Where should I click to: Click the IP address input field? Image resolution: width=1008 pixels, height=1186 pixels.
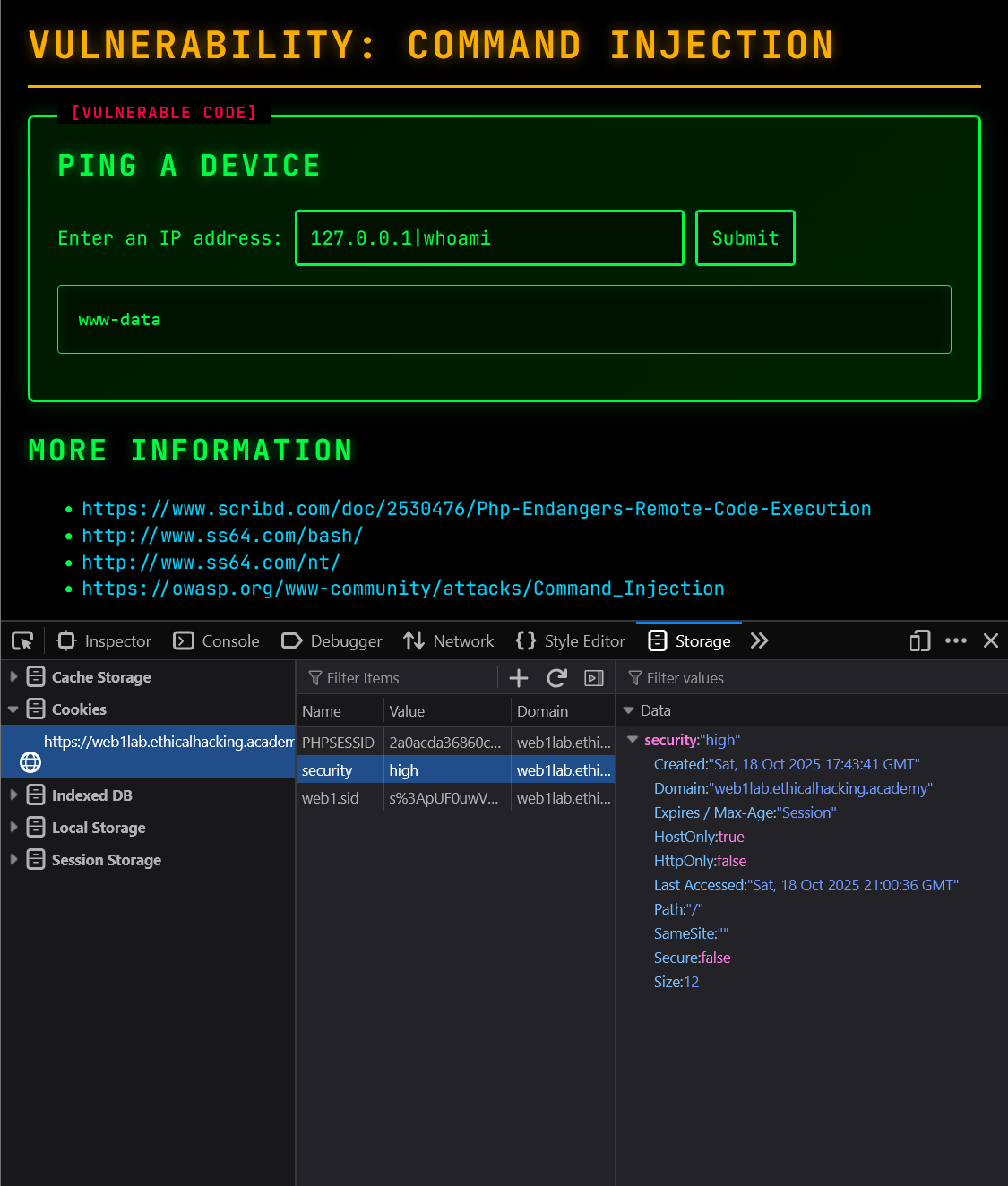(489, 238)
